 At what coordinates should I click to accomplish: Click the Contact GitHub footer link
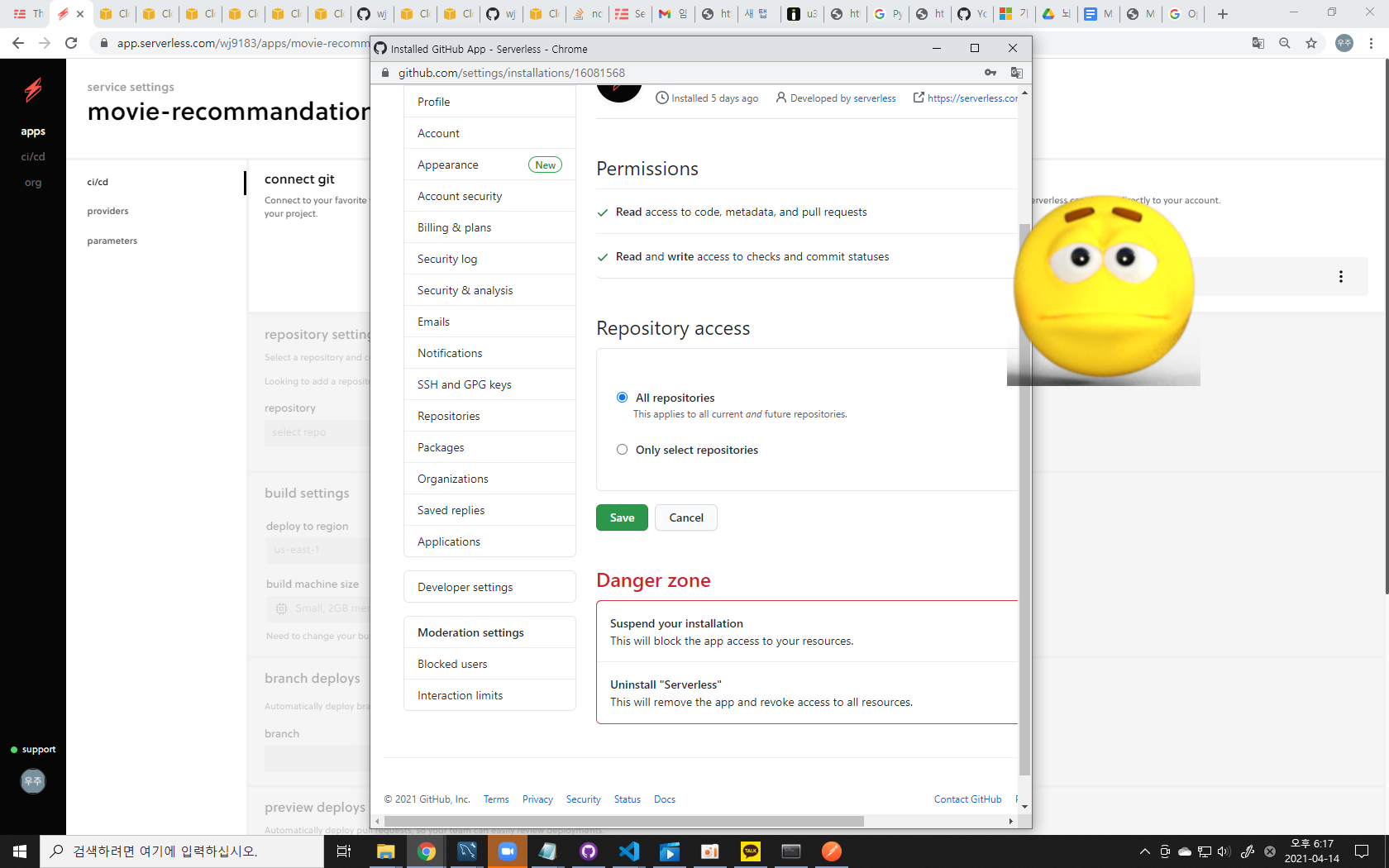tap(967, 799)
